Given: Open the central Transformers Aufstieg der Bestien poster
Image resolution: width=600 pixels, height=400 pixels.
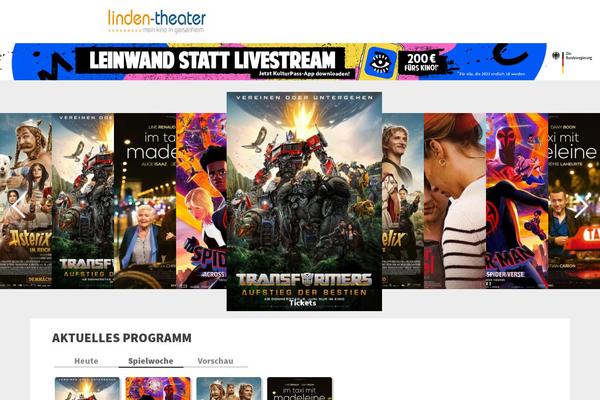Looking at the screenshot, I should point(304,201).
